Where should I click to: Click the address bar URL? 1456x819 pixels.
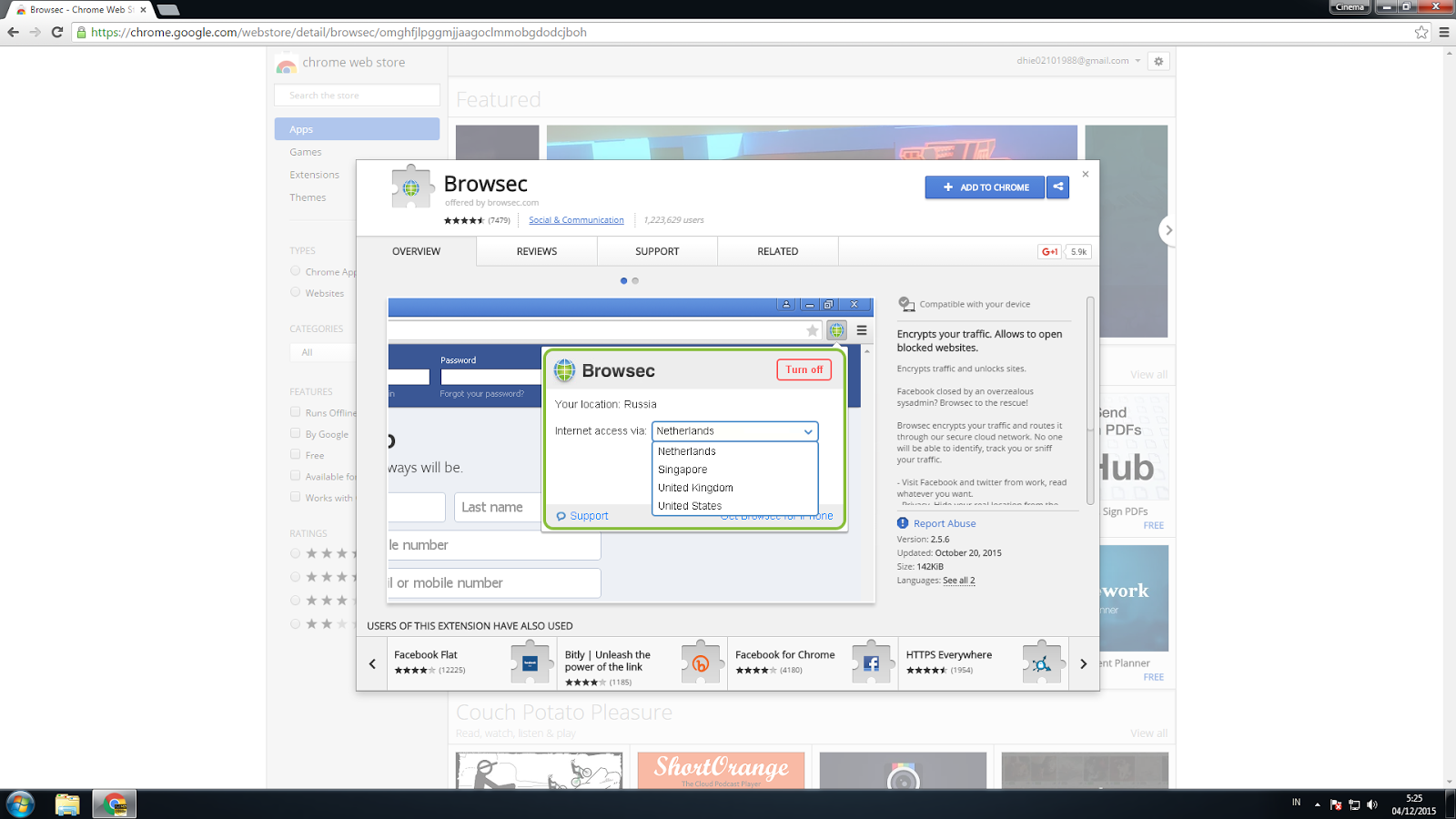point(339,32)
